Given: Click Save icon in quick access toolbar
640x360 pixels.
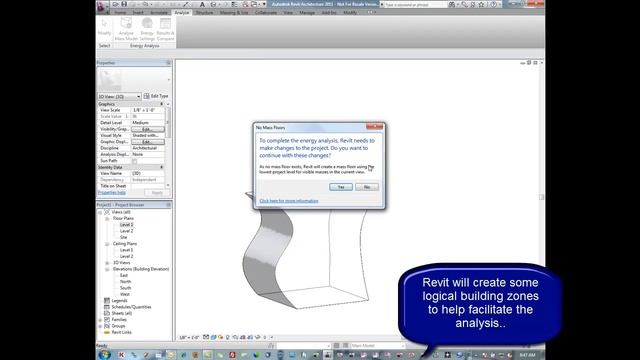Looking at the screenshot, I should tap(124, 4).
